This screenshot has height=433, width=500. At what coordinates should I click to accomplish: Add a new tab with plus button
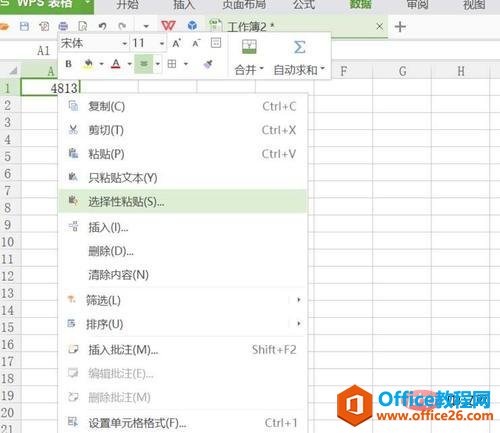pos(400,27)
